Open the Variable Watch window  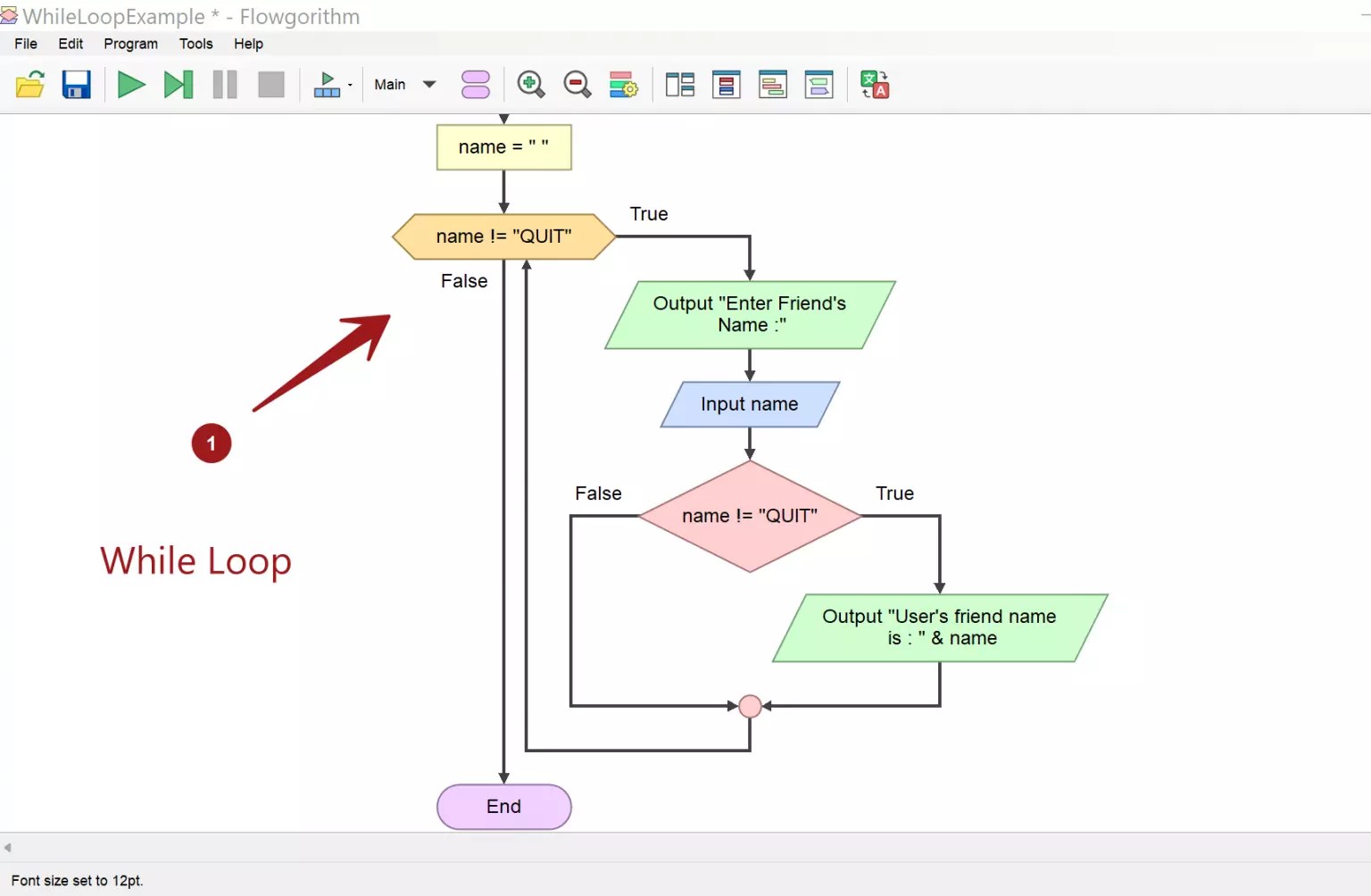pos(727,85)
